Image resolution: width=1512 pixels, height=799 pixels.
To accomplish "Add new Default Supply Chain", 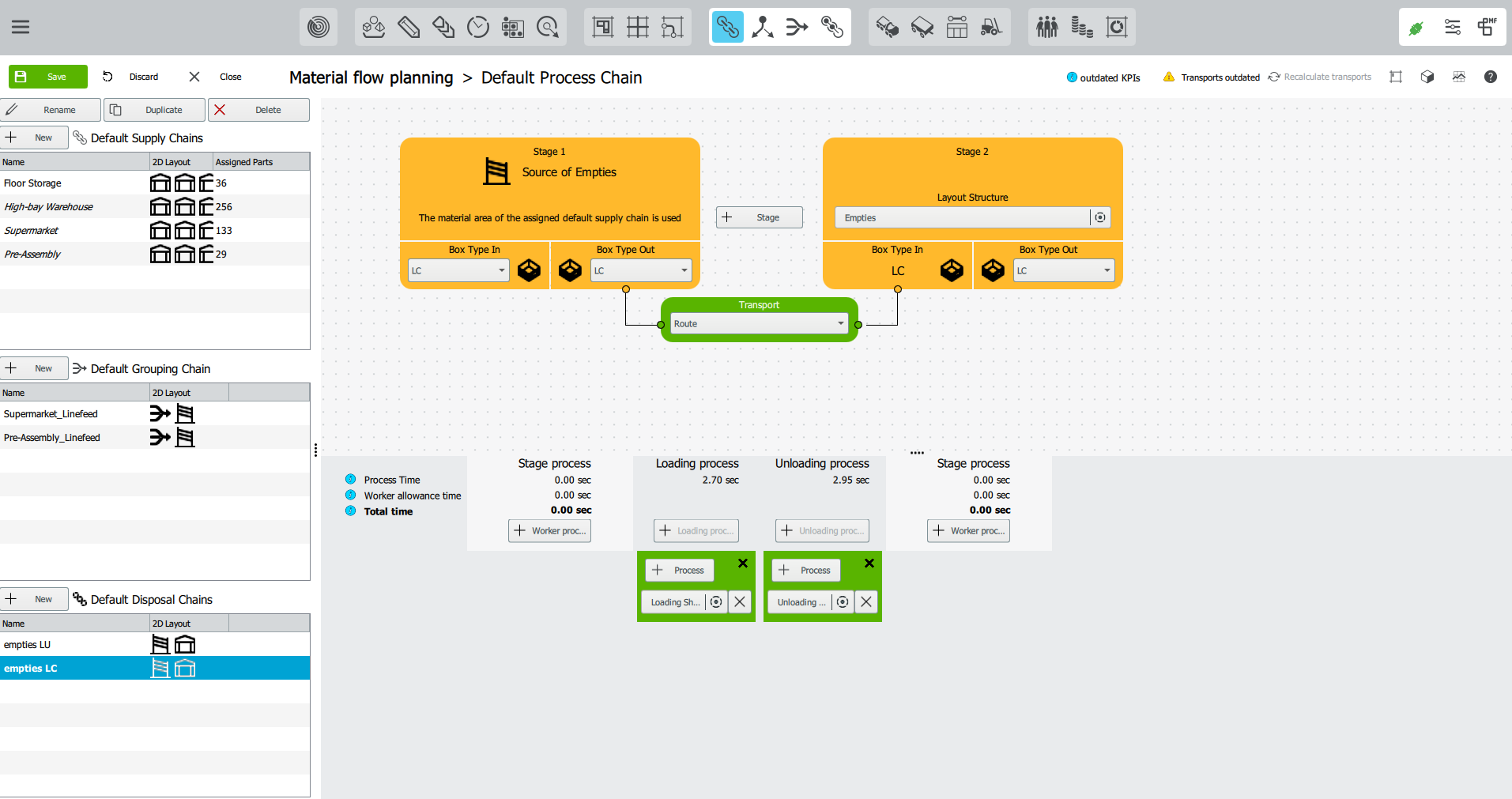I will tap(34, 138).
